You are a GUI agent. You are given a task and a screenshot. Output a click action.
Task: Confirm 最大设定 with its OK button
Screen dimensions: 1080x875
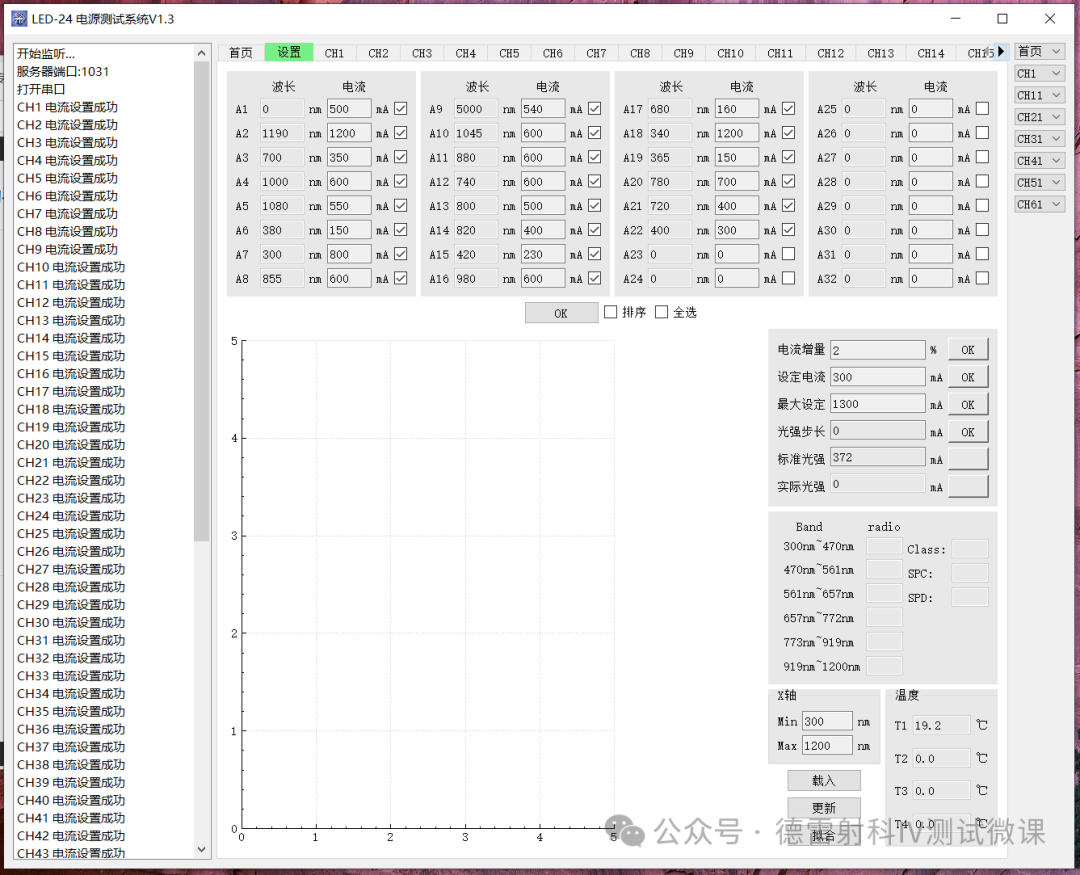click(967, 404)
